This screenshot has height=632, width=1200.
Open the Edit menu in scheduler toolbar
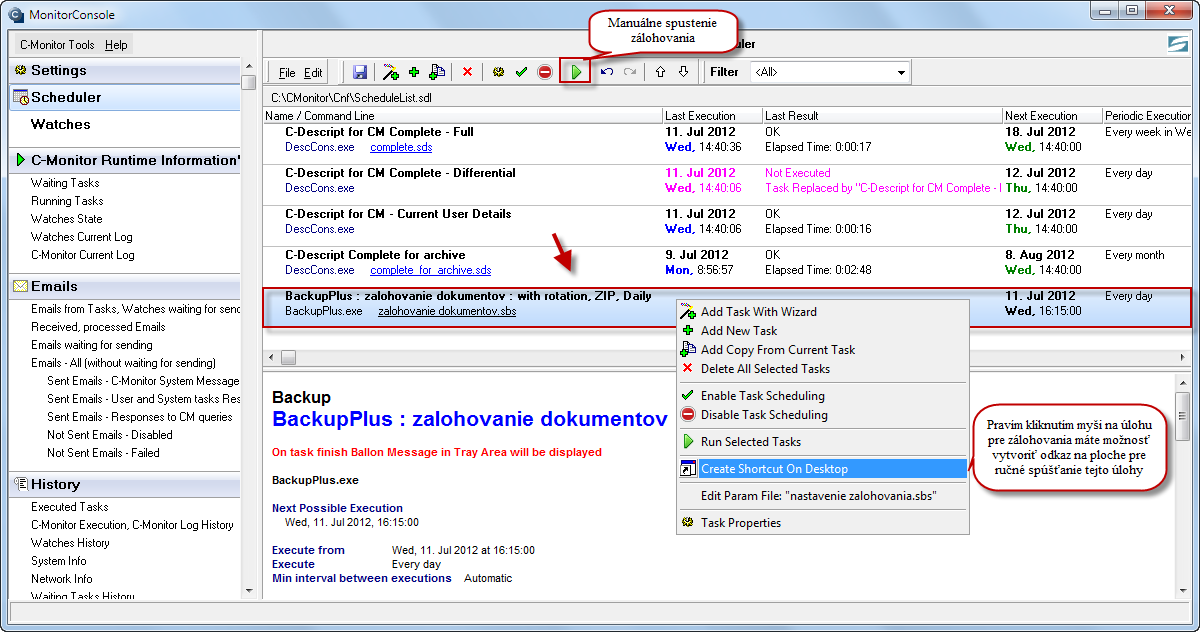[313, 73]
